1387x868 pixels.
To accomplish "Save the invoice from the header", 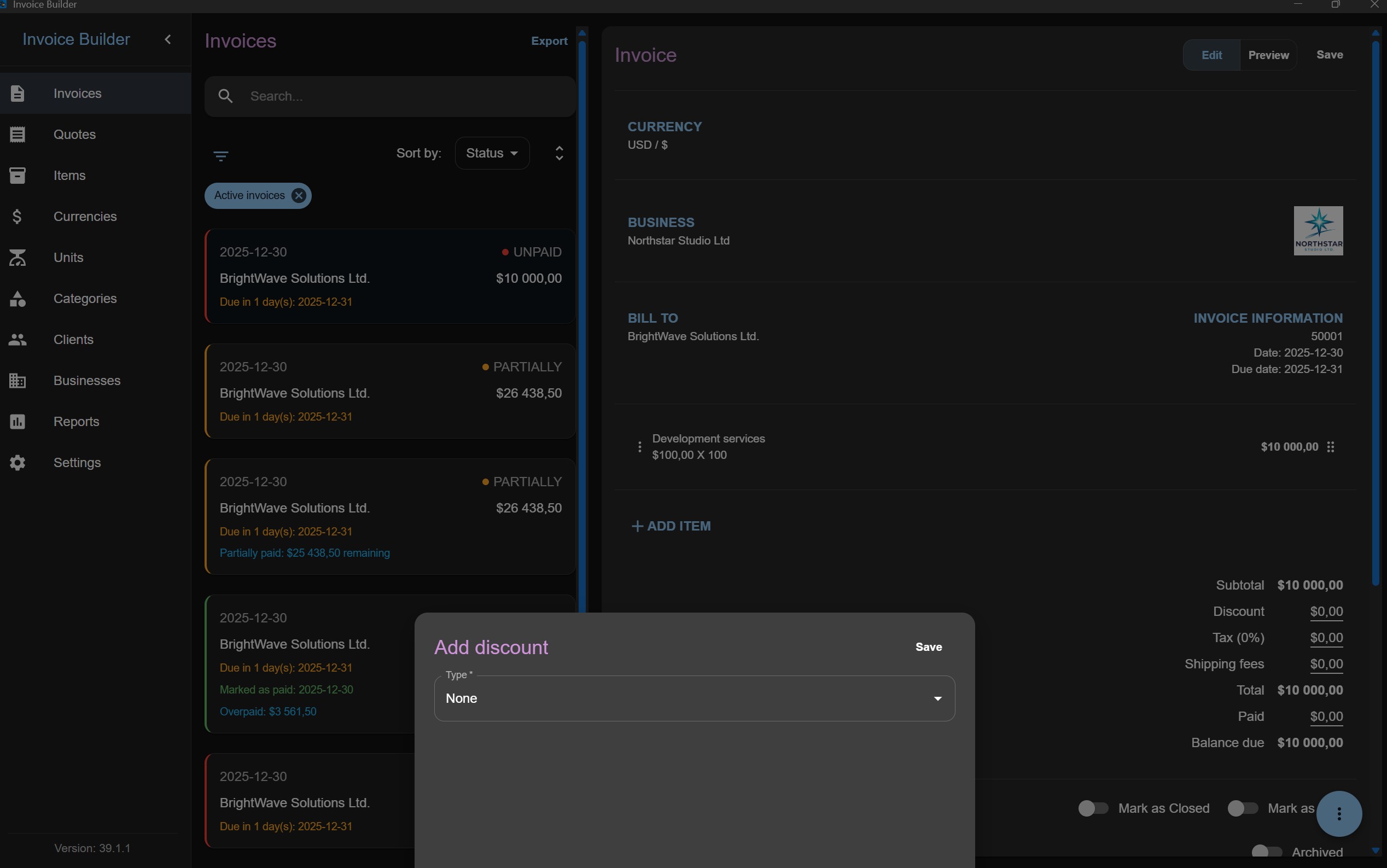I will click(1330, 55).
